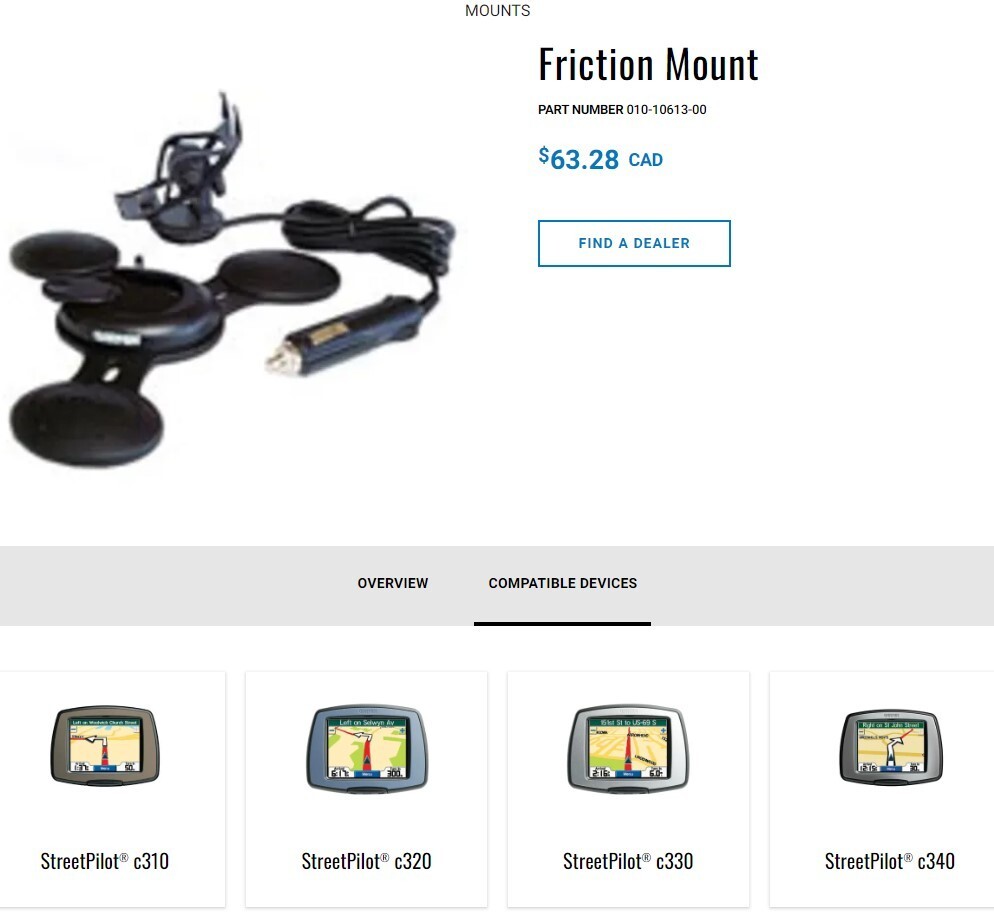Open the StreetPilot c340 device image
The height and width of the screenshot is (915, 994).
(890, 748)
